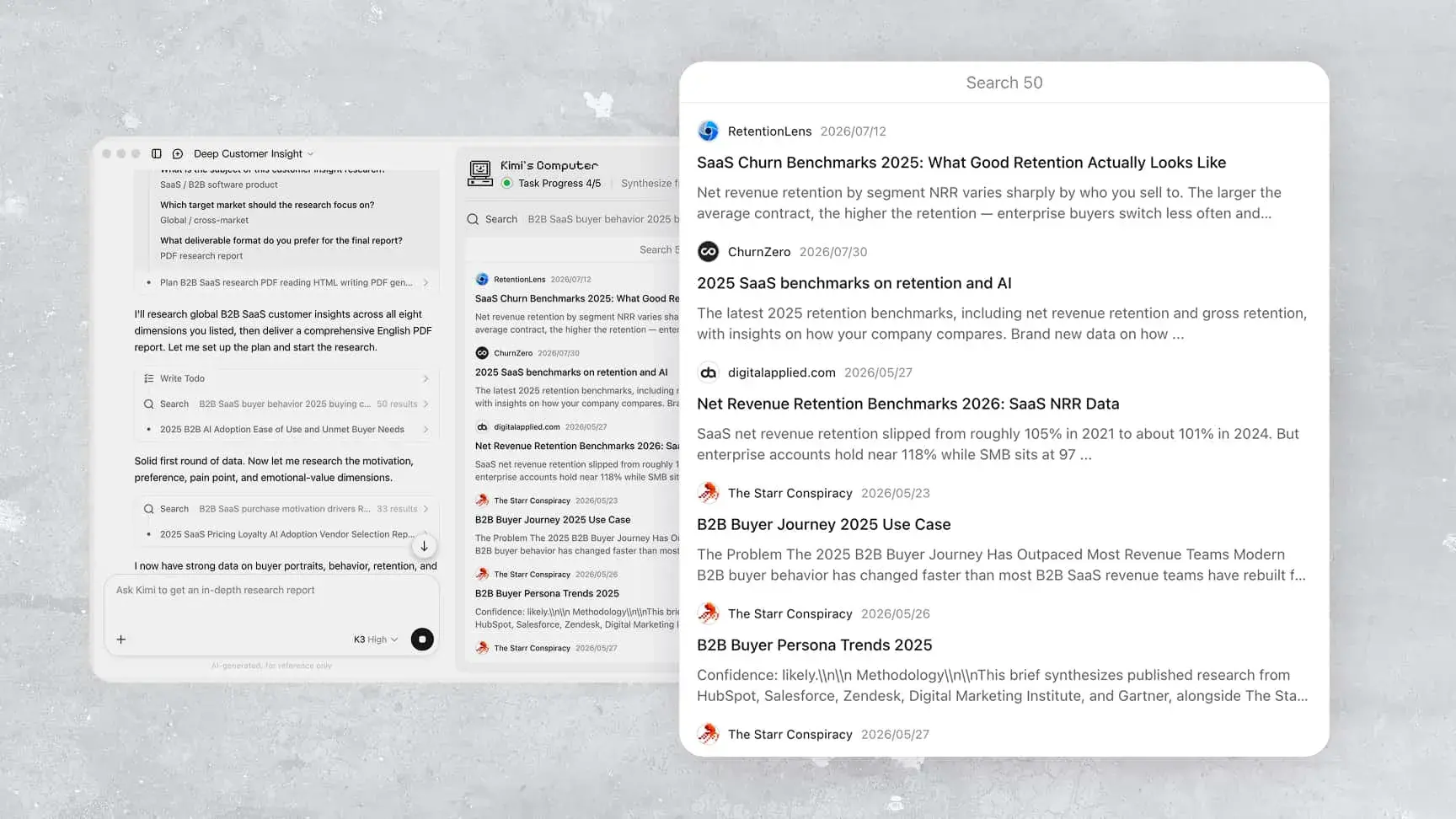Click the small Starr Conspiracy icon dated 2026/05/23 in Kimi's Computer panel
Viewport: 1456px width, 819px height.
click(482, 500)
